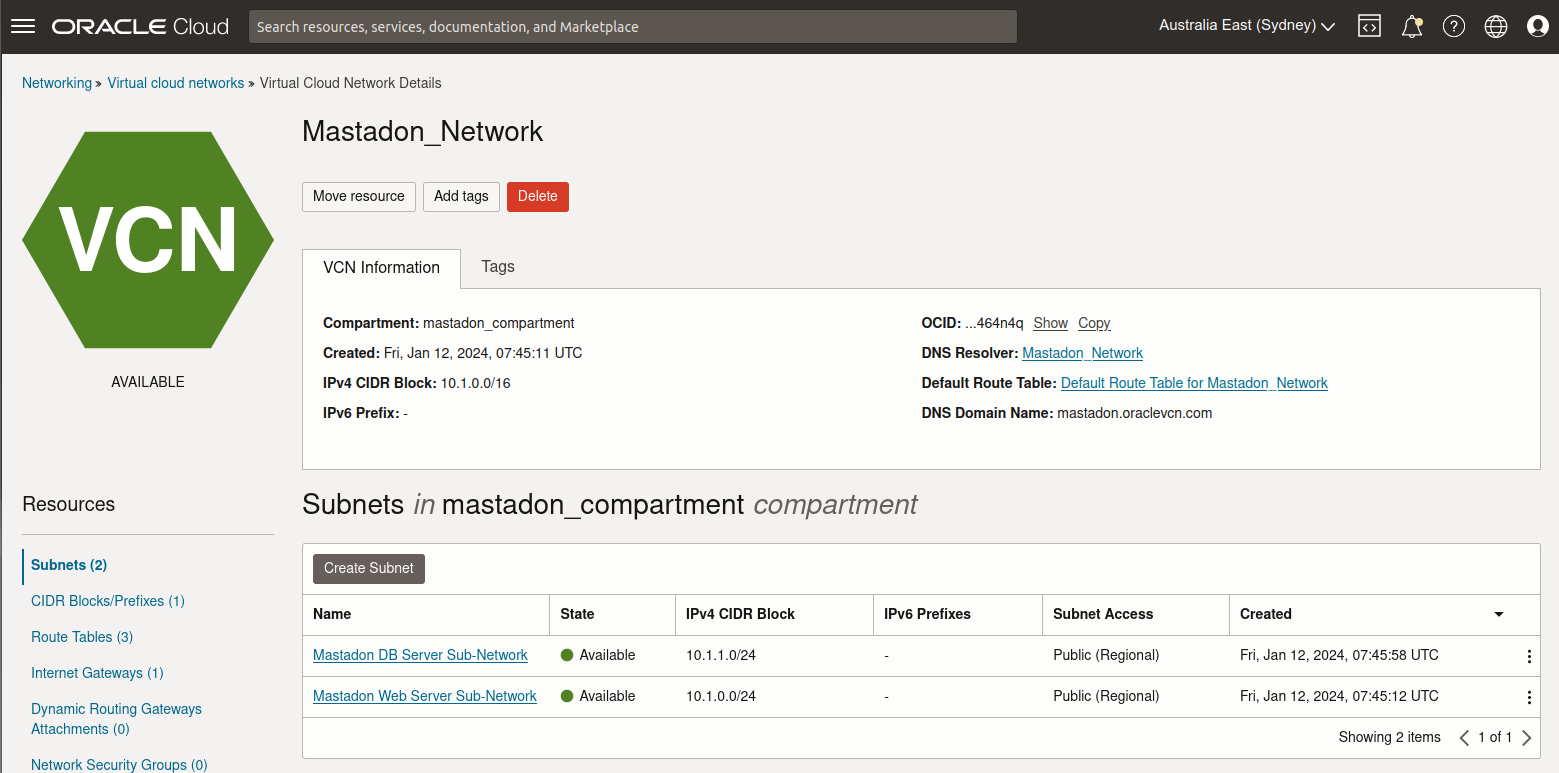Select Network Security Groups (0) in Resources
1559x773 pixels.
tap(119, 765)
